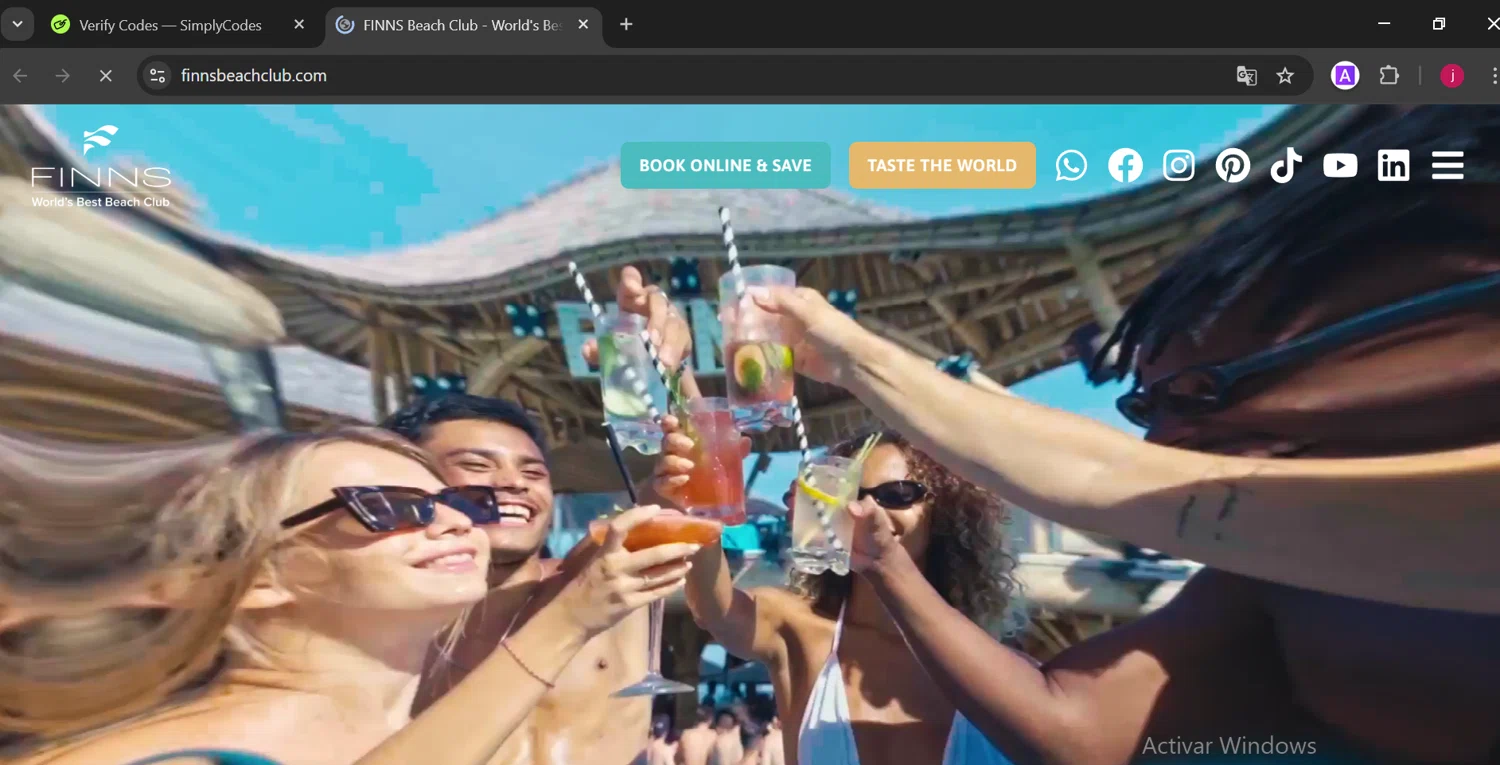1500x765 pixels.
Task: Open the Instagram icon in the header
Action: point(1179,165)
